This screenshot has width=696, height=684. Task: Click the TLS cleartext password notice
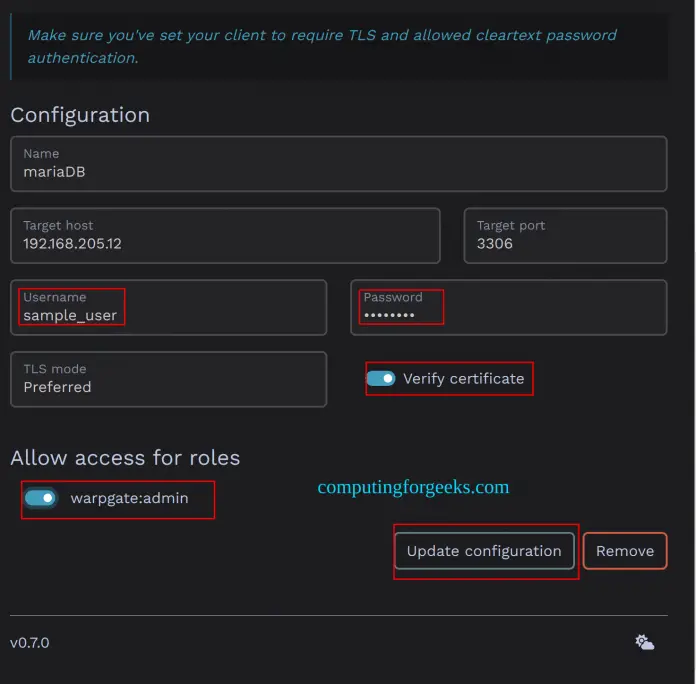point(322,46)
